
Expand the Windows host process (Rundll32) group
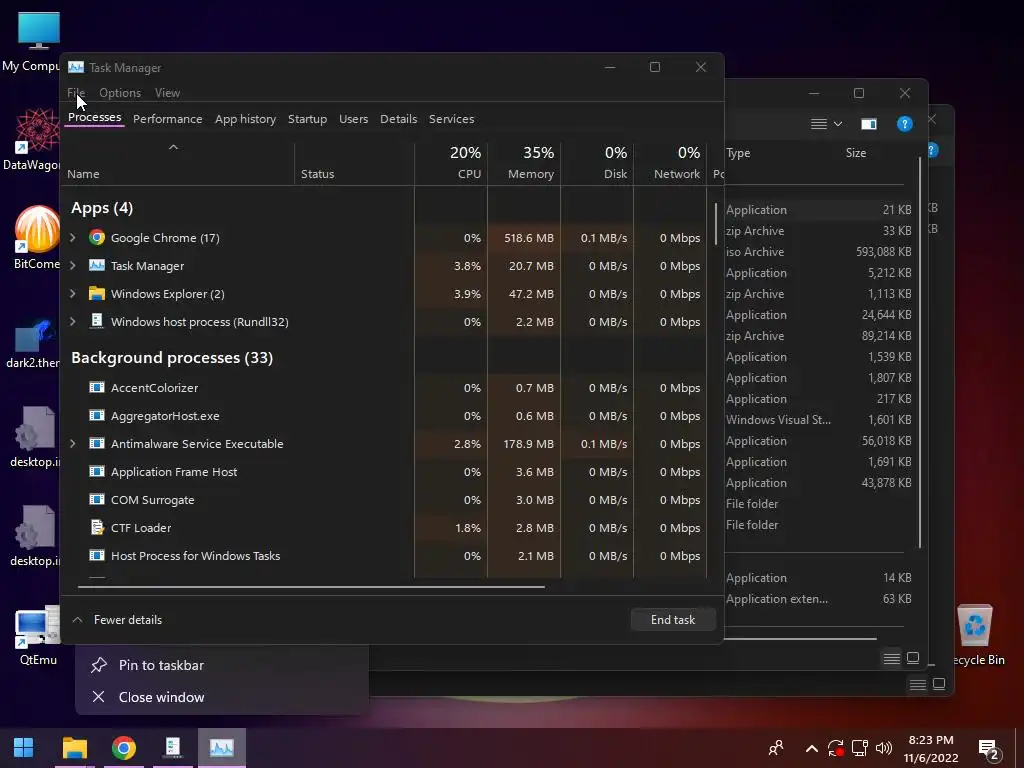72,321
